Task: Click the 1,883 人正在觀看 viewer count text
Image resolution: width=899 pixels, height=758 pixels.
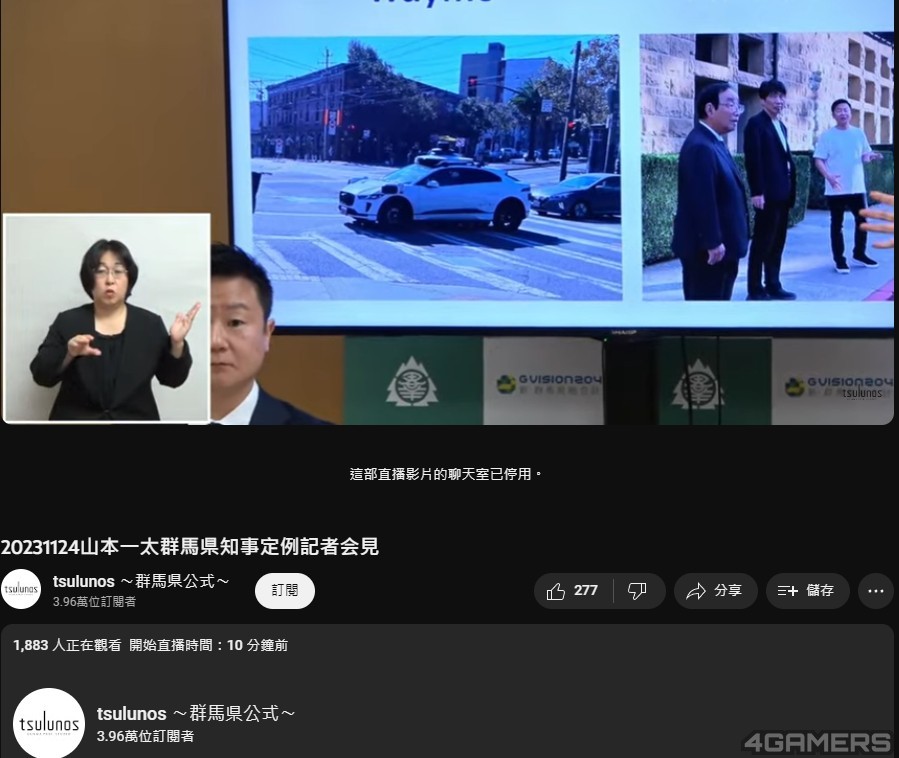Action: click(67, 646)
